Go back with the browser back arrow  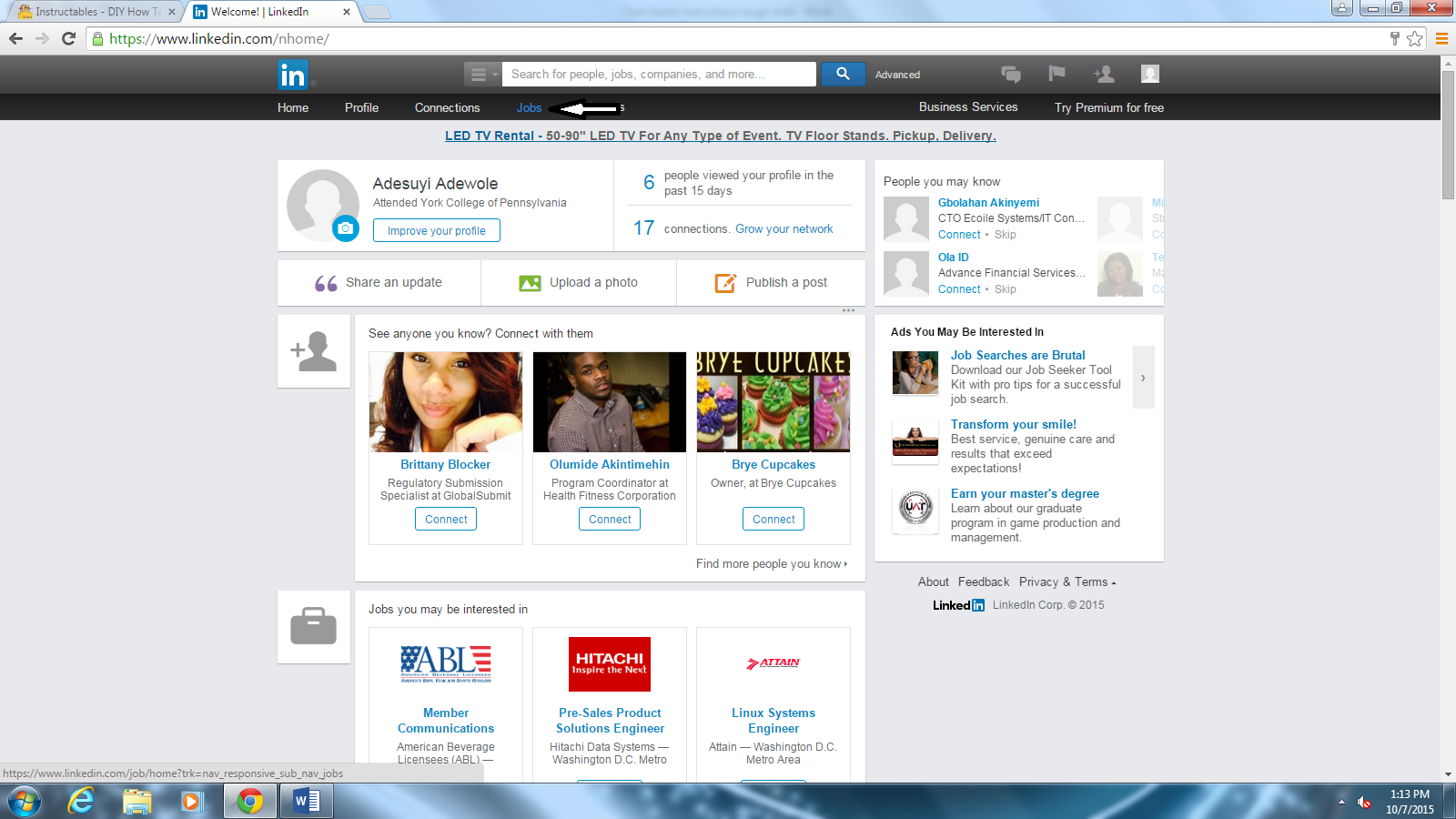coord(15,38)
